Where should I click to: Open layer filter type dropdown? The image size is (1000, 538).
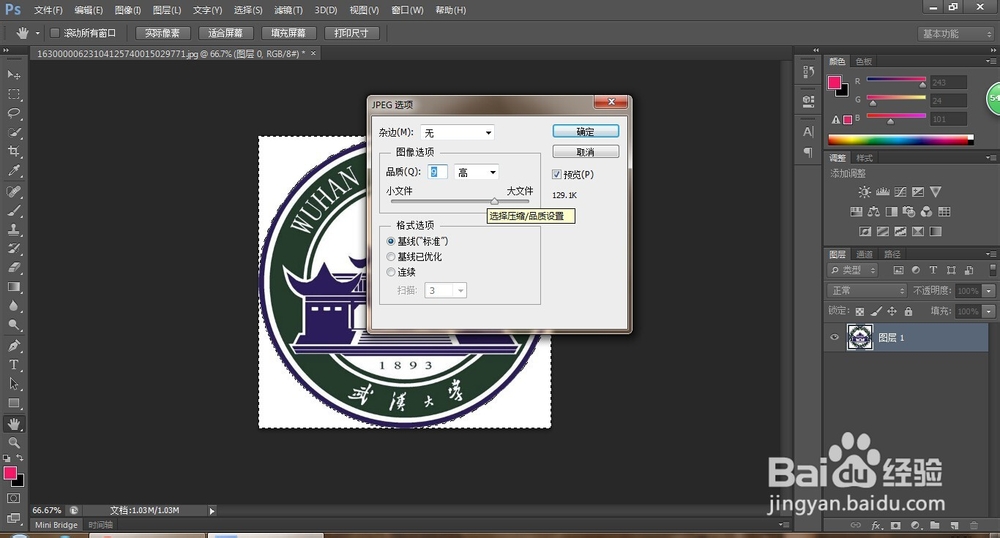[853, 270]
